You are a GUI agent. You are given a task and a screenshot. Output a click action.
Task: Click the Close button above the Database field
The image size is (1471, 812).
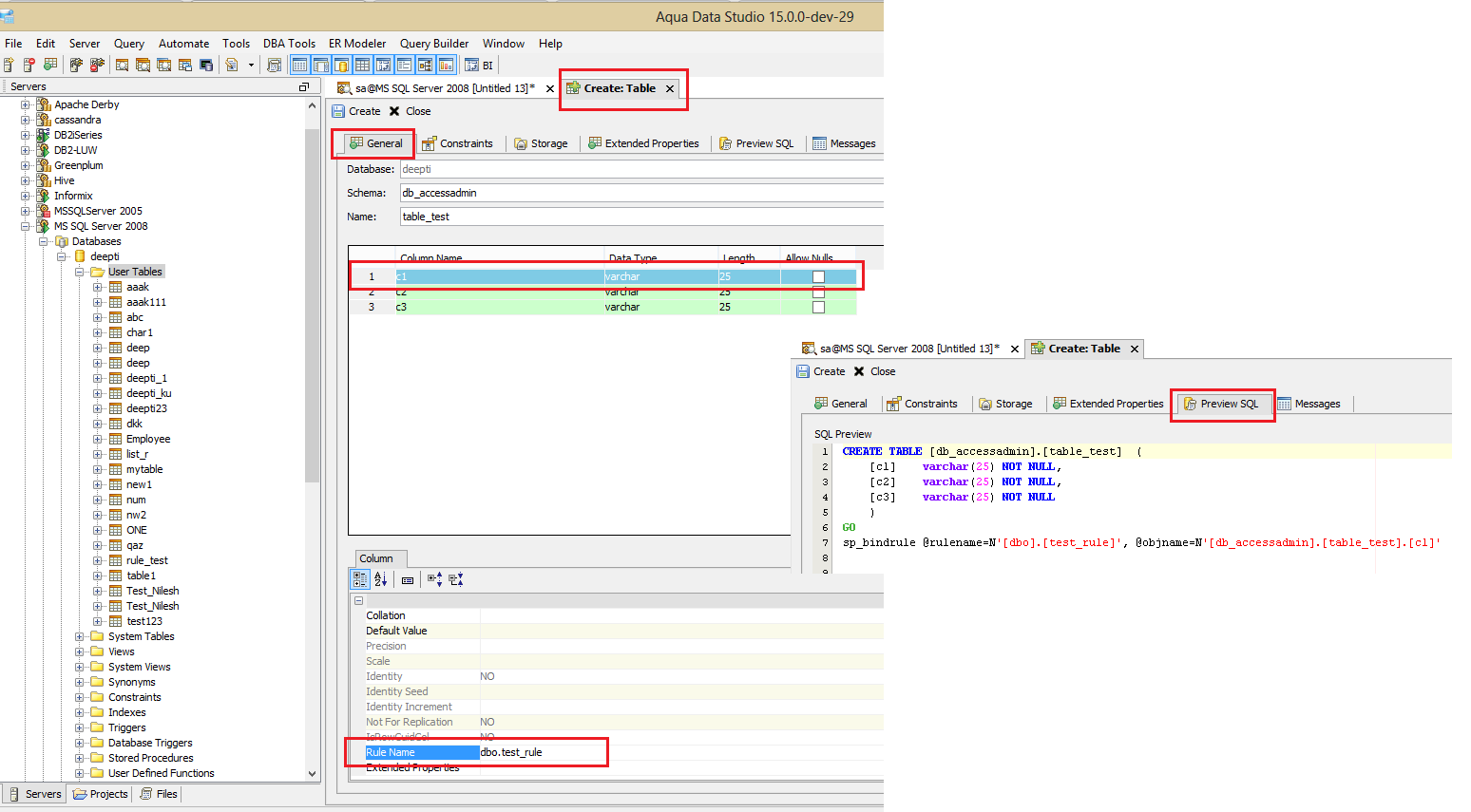point(410,111)
